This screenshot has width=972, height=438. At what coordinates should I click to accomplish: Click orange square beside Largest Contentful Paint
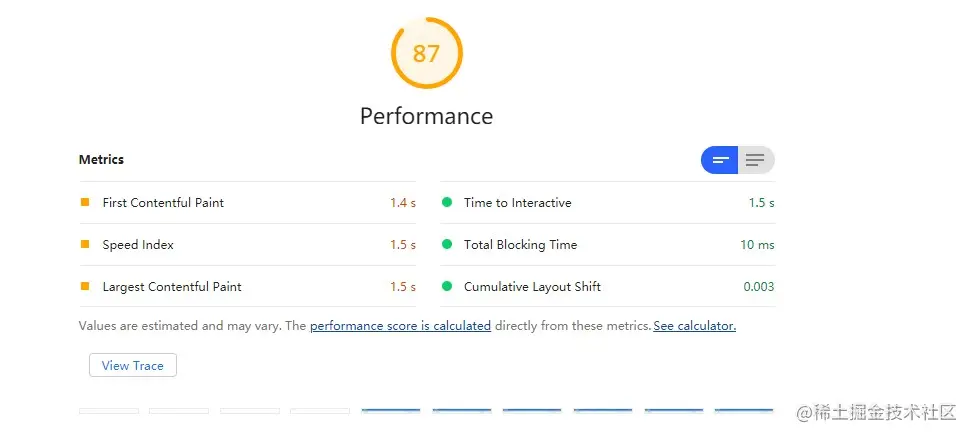pyautogui.click(x=85, y=286)
